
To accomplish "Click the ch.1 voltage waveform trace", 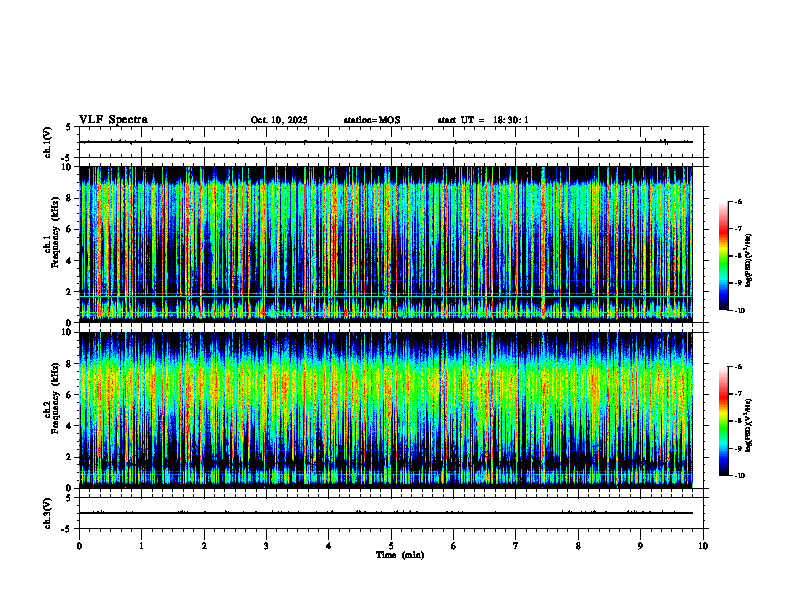I will pyautogui.click(x=386, y=142).
